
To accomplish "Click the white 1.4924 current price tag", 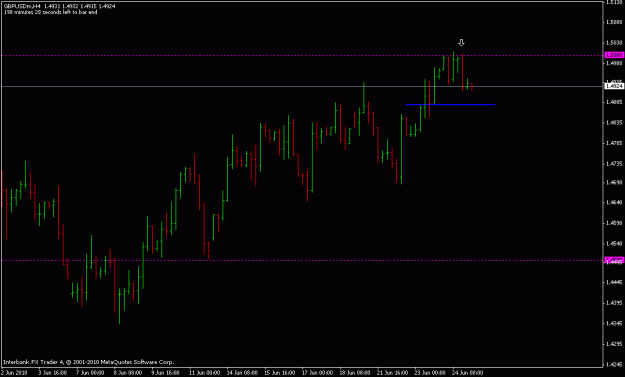I will [614, 86].
